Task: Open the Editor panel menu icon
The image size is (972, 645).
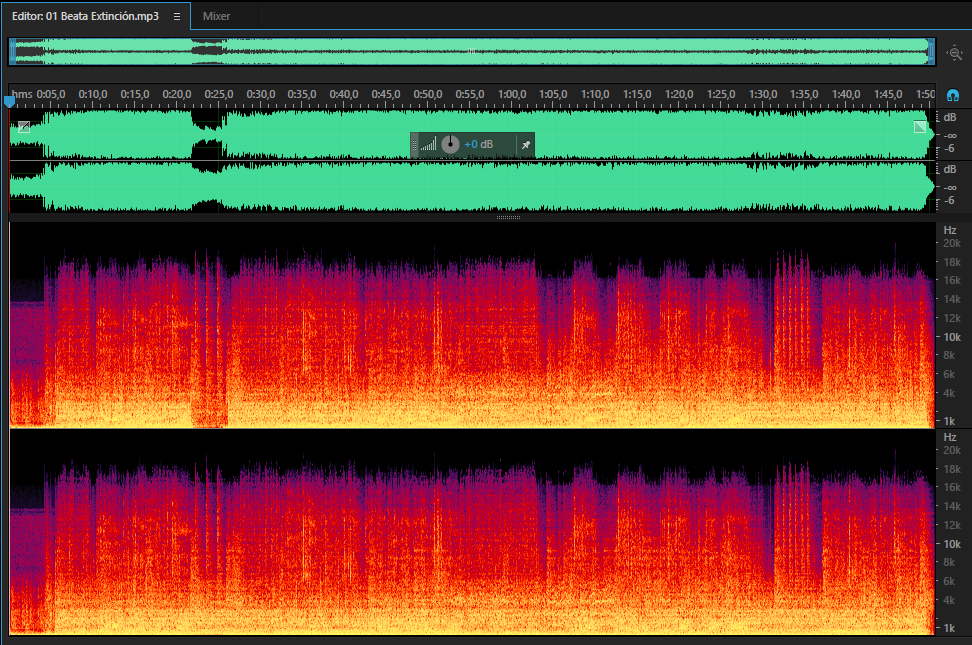Action: (x=177, y=16)
